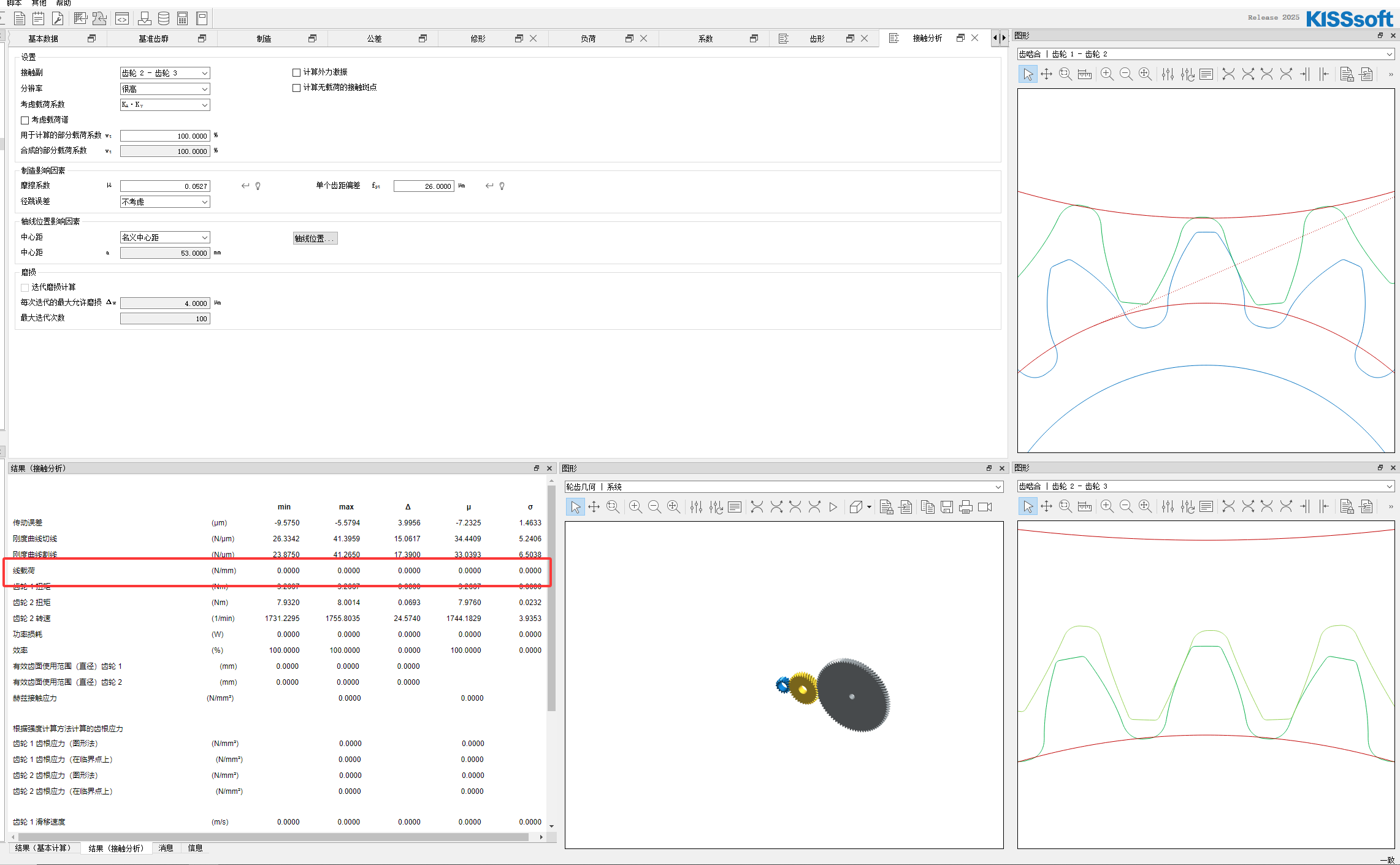Click down arrow of results vertical scrollbar
The width and height of the screenshot is (1400, 865).
click(551, 826)
